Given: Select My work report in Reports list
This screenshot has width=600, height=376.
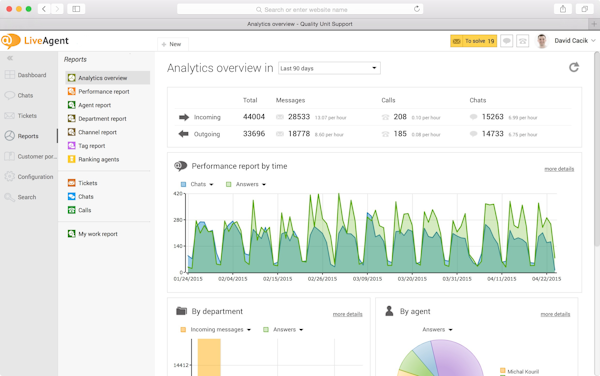Looking at the screenshot, I should click(93, 234).
